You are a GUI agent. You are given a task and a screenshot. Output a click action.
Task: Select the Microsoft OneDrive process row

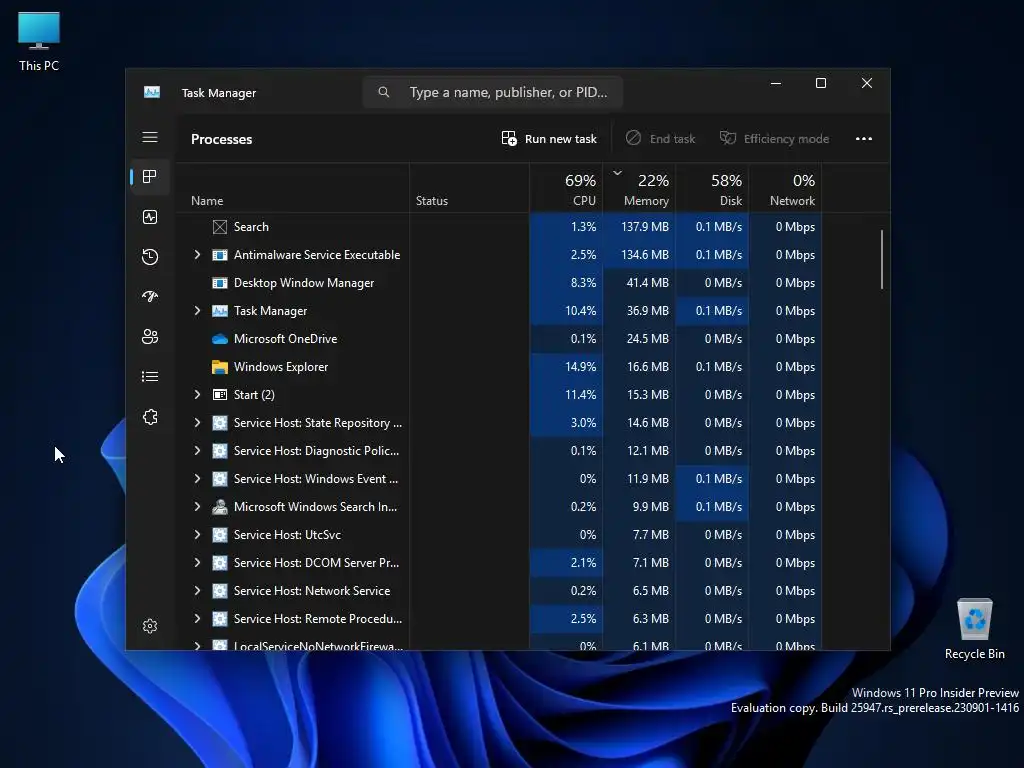point(499,339)
